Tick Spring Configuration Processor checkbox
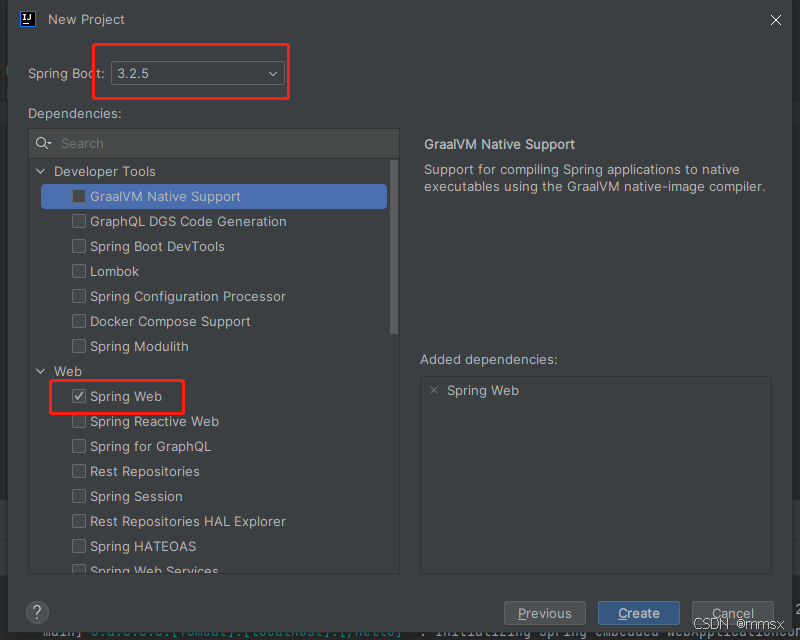Image resolution: width=800 pixels, height=640 pixels. coord(79,297)
